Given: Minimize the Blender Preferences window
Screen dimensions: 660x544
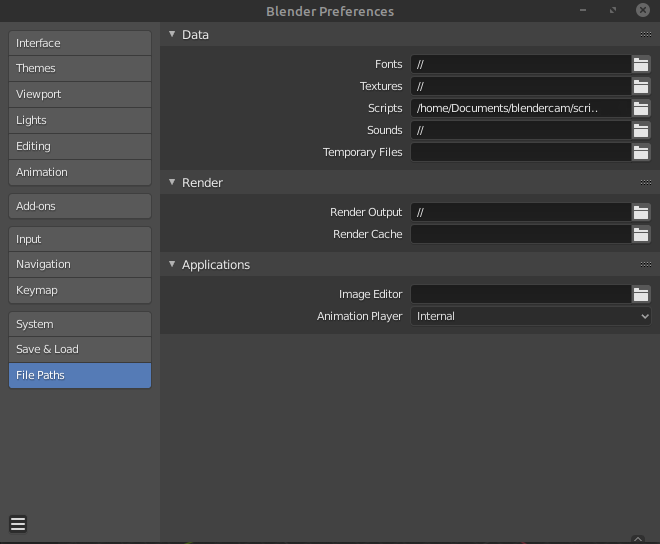Looking at the screenshot, I should tap(583, 10).
